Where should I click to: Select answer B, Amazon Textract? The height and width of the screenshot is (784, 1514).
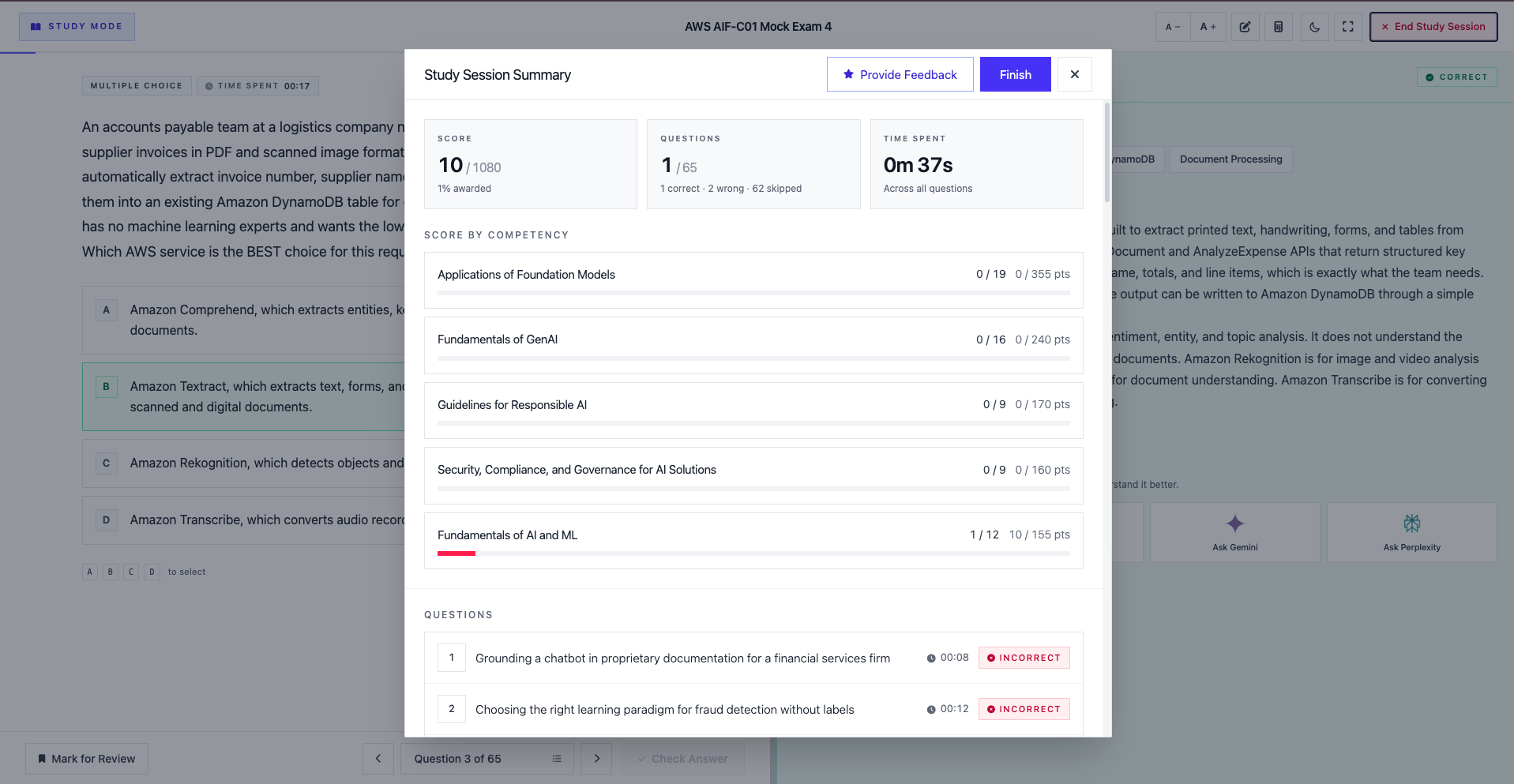(244, 396)
